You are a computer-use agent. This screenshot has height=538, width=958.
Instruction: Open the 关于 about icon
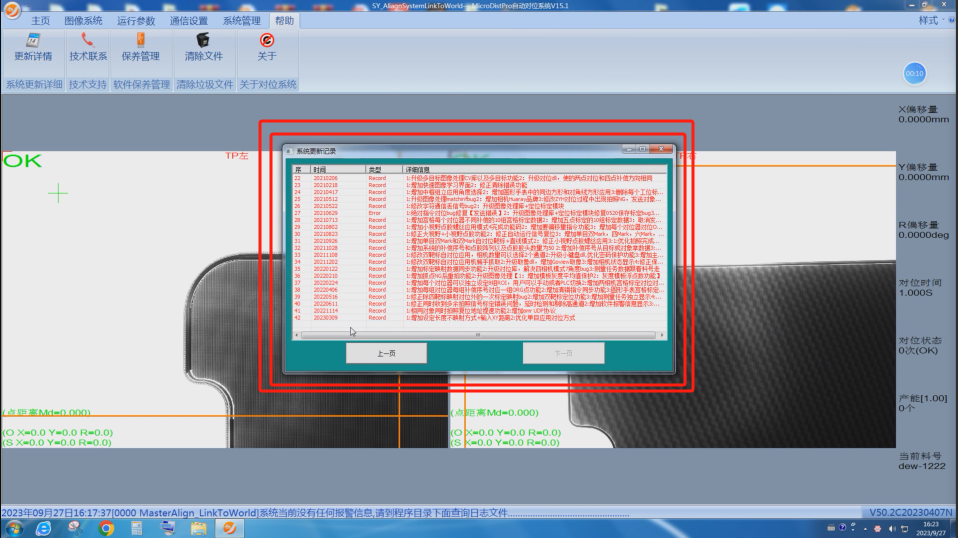coord(267,41)
